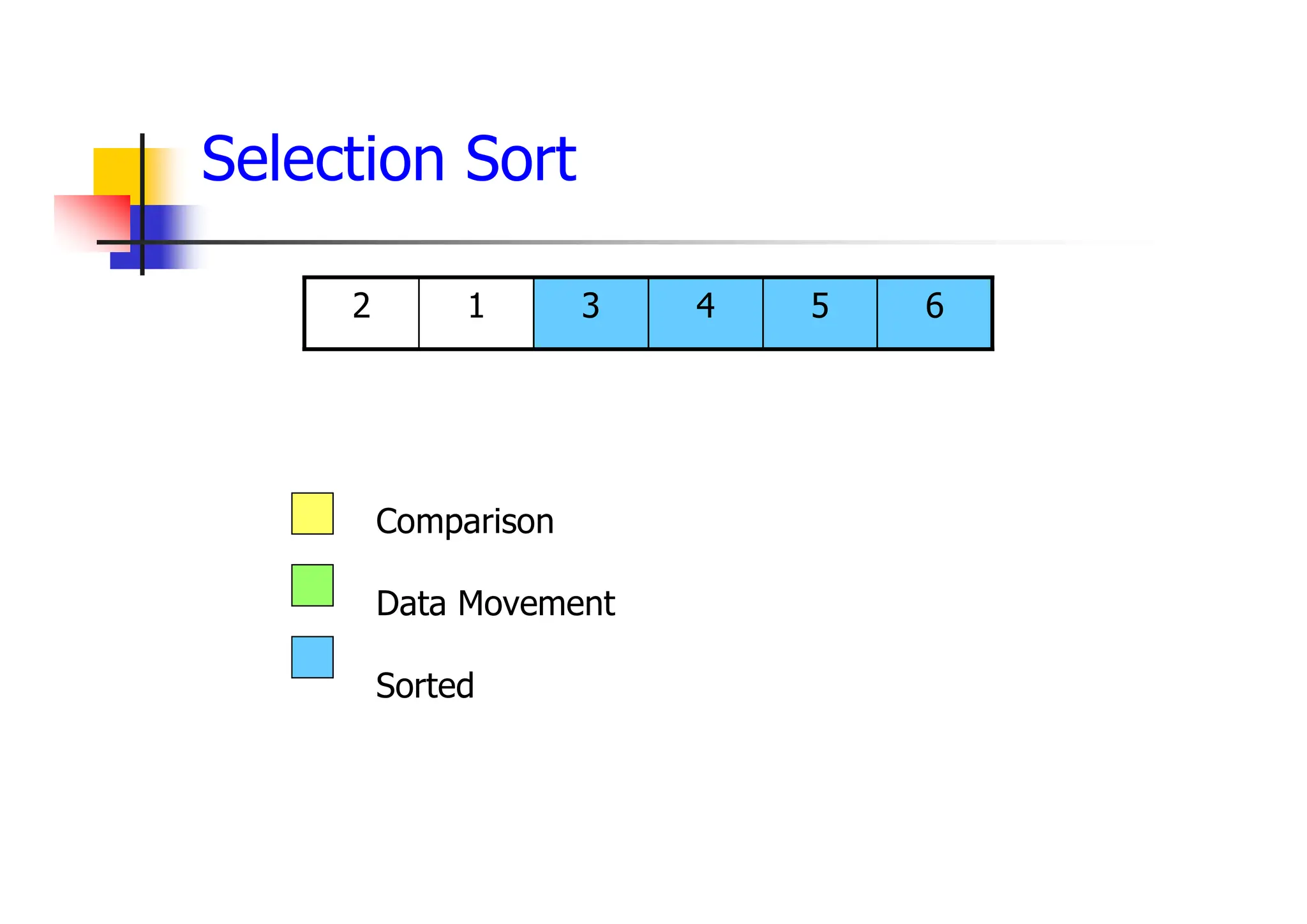Select the unsorted cell containing 1
The width and height of the screenshot is (1307, 924).
476,313
